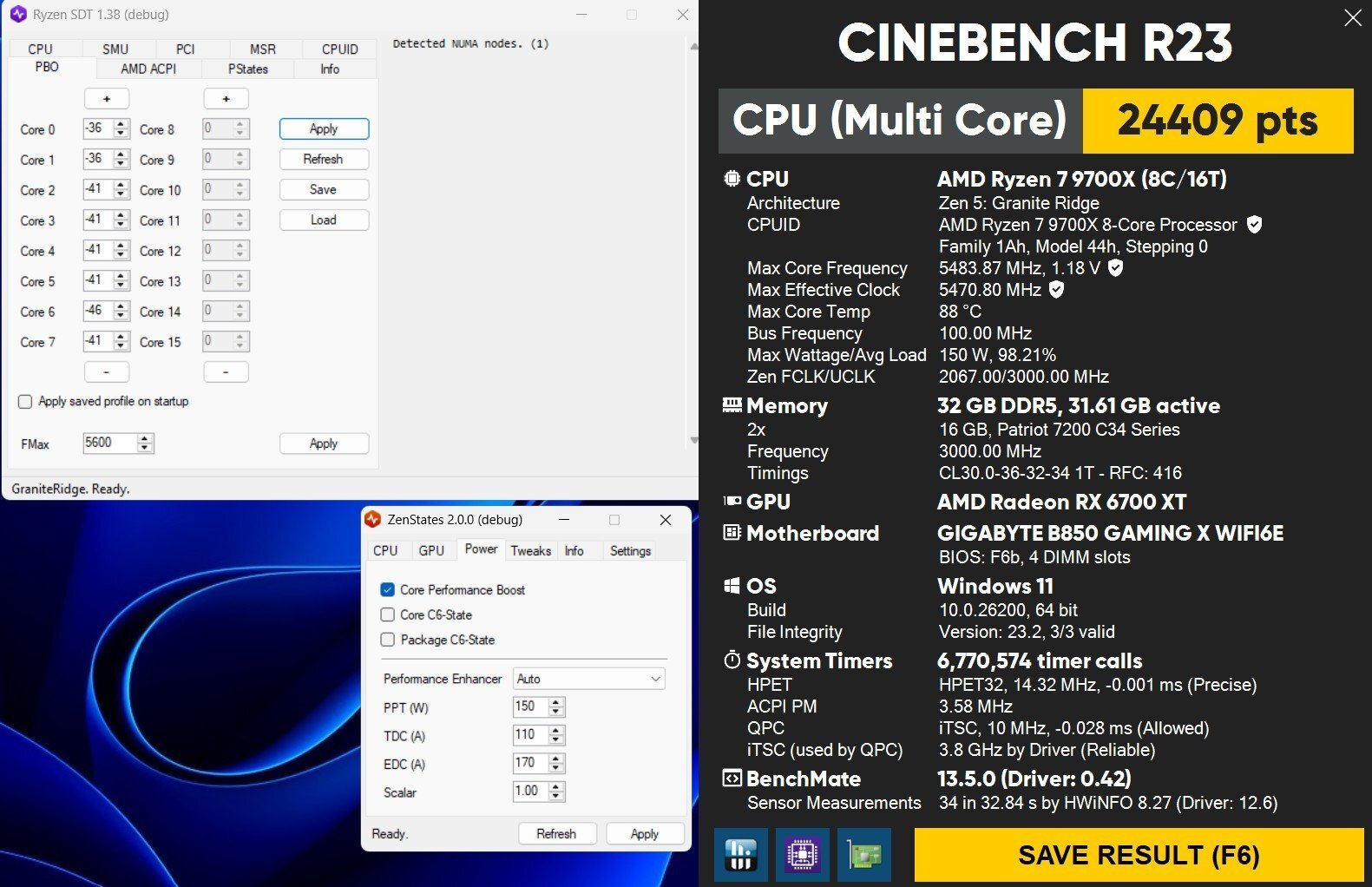Screen dimensions: 1372x887
Task: Untick the Core Performance Boost checkbox
Action: point(388,590)
